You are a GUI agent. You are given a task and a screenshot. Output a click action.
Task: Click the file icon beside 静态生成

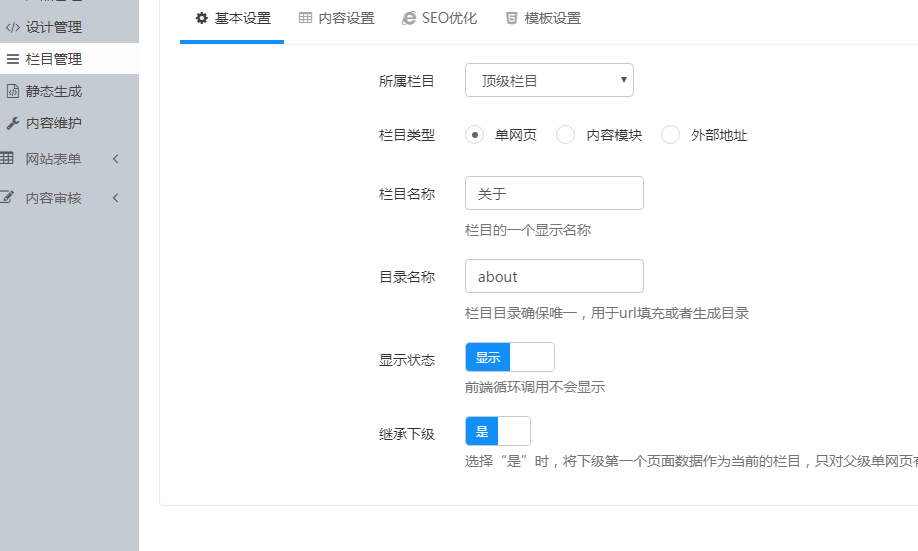point(12,91)
